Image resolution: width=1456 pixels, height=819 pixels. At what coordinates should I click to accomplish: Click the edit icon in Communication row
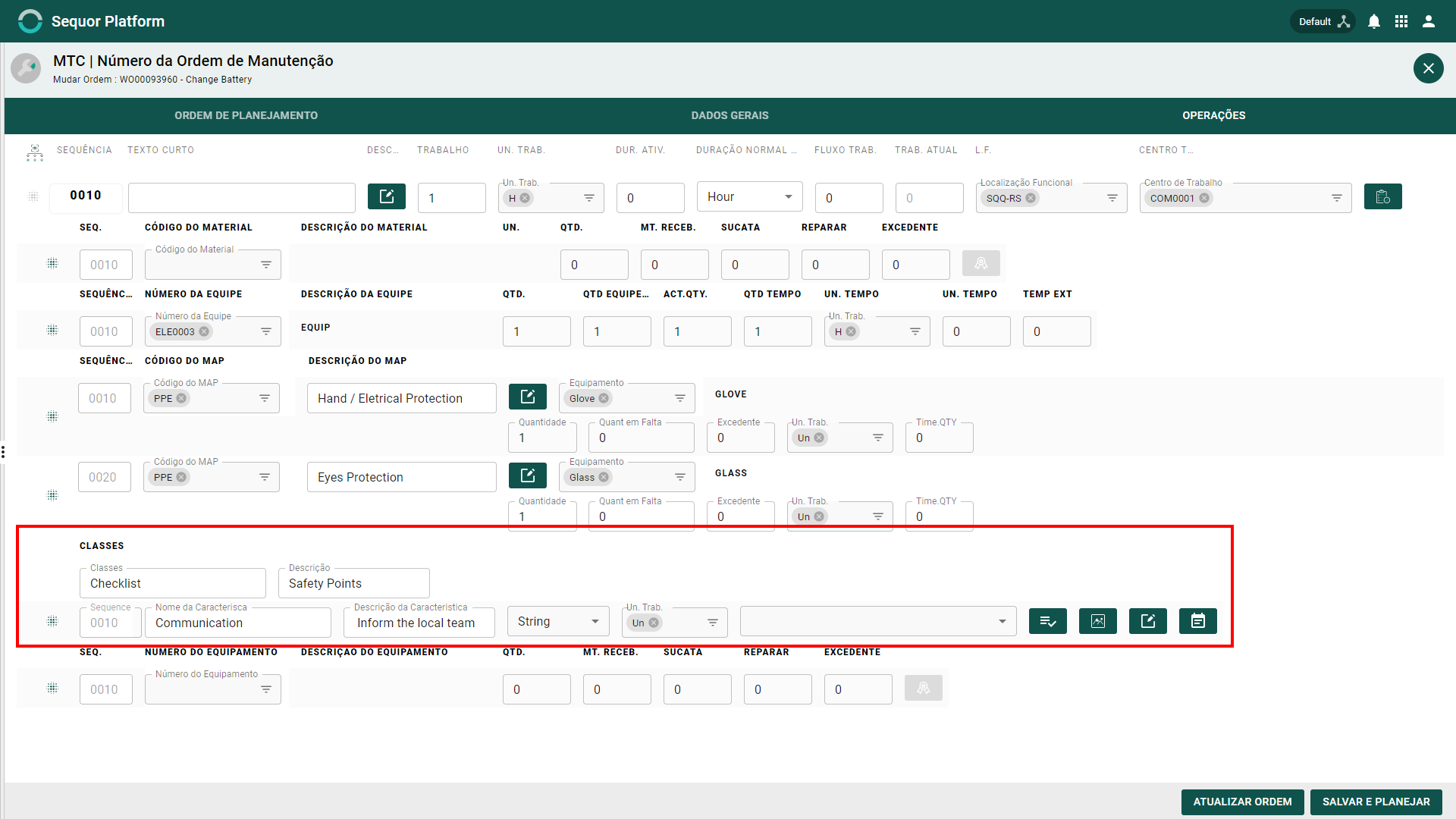(1148, 621)
